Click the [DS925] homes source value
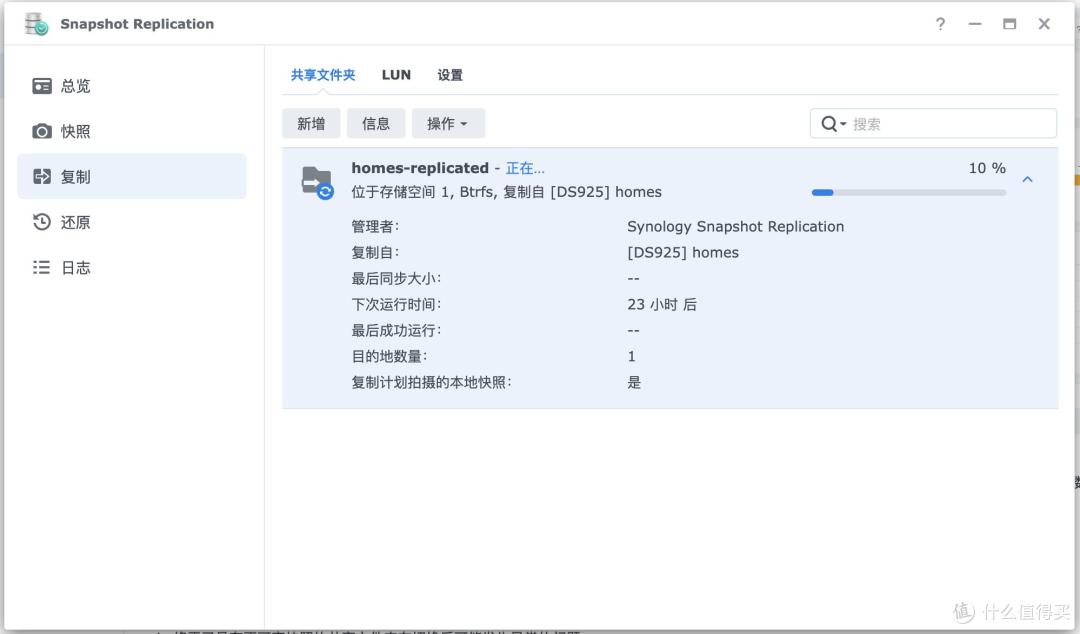 [683, 253]
